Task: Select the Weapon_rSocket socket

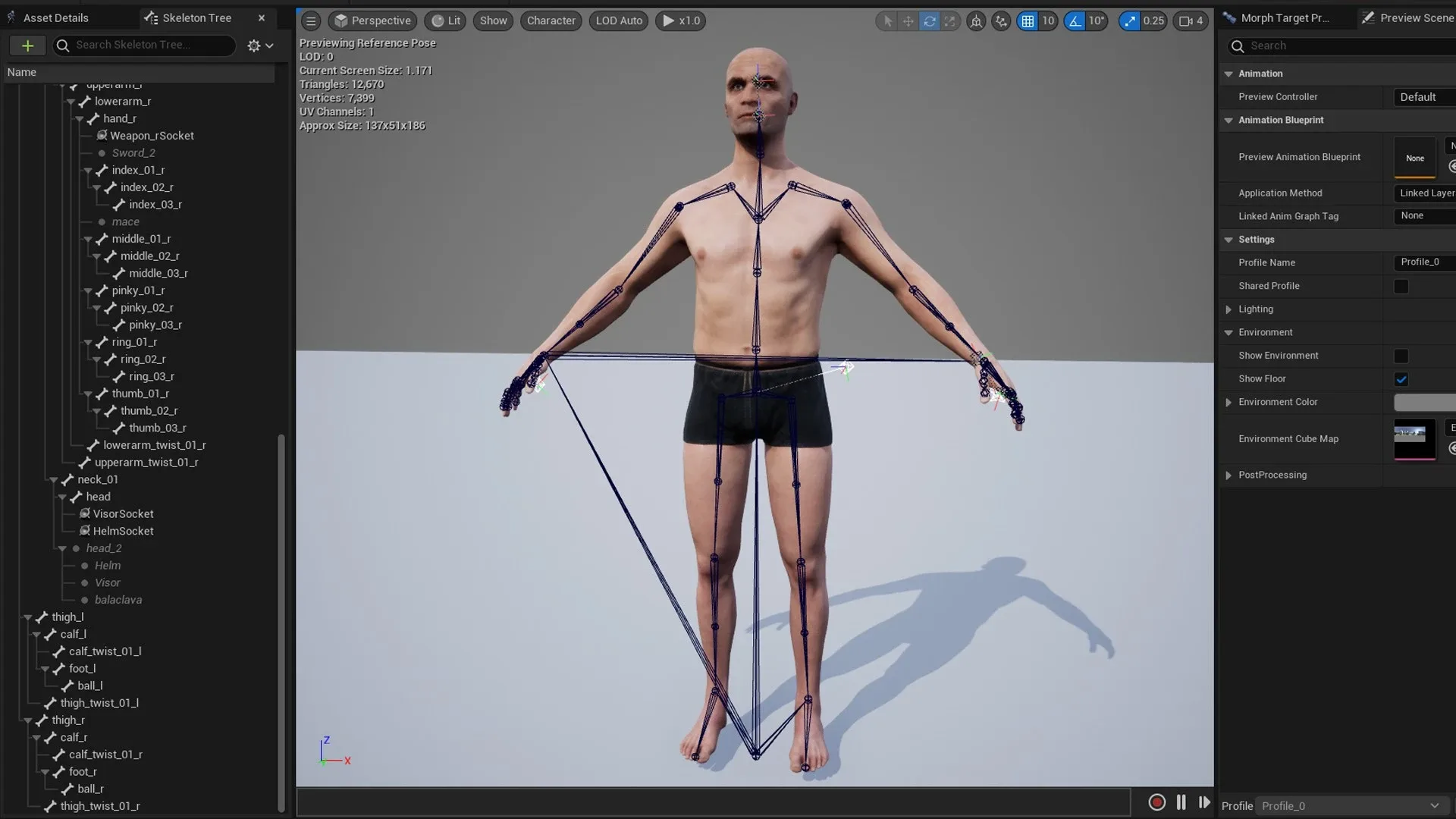Action: click(152, 136)
